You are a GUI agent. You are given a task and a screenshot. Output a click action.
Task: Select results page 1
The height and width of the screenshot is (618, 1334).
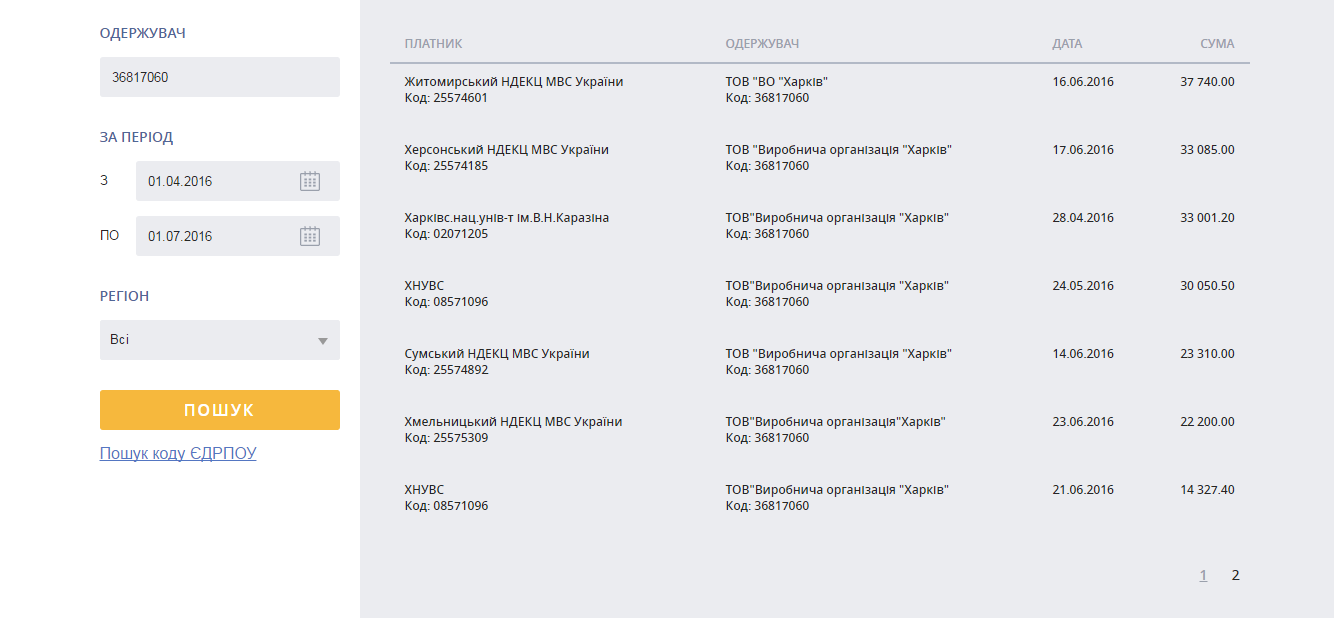[1204, 575]
